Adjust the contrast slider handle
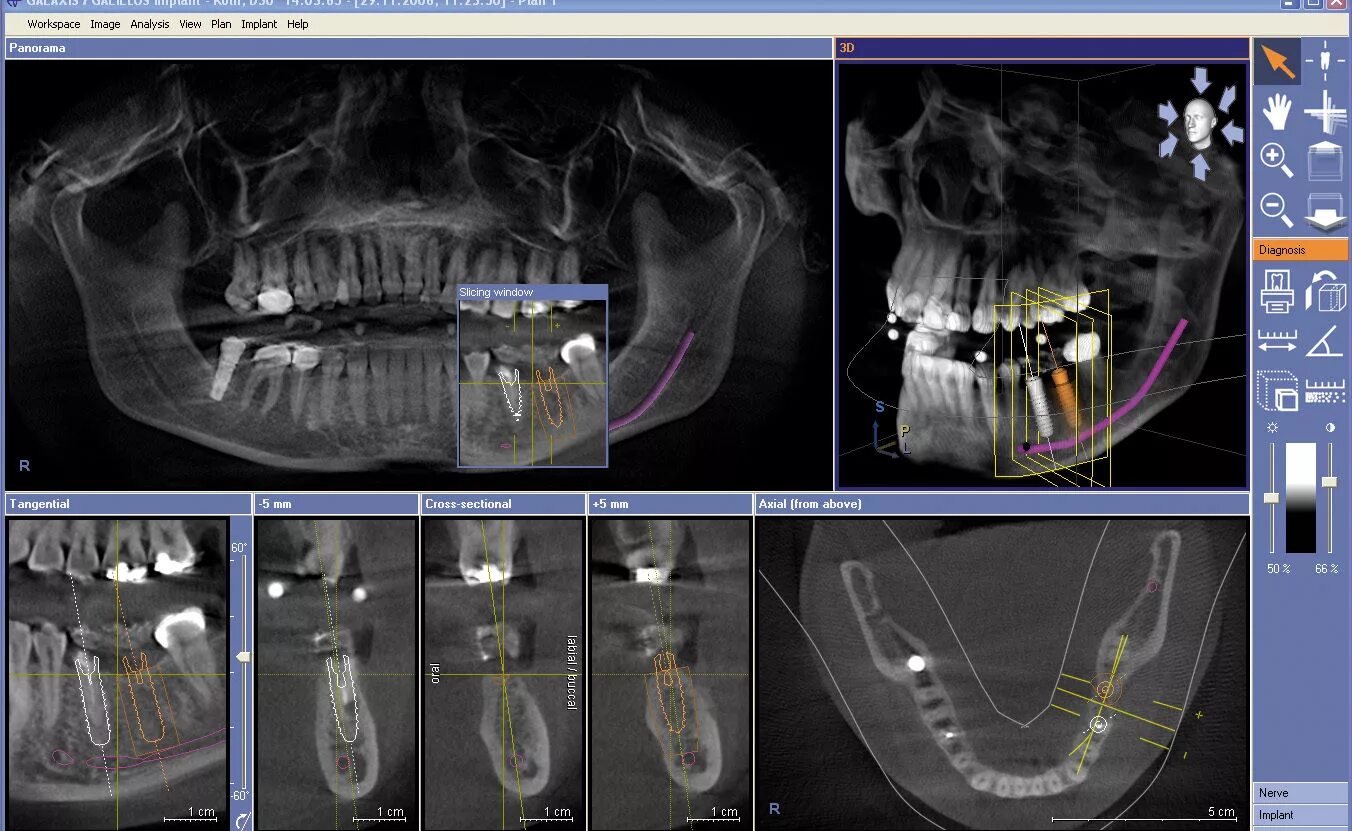The height and width of the screenshot is (831, 1352). (1330, 481)
